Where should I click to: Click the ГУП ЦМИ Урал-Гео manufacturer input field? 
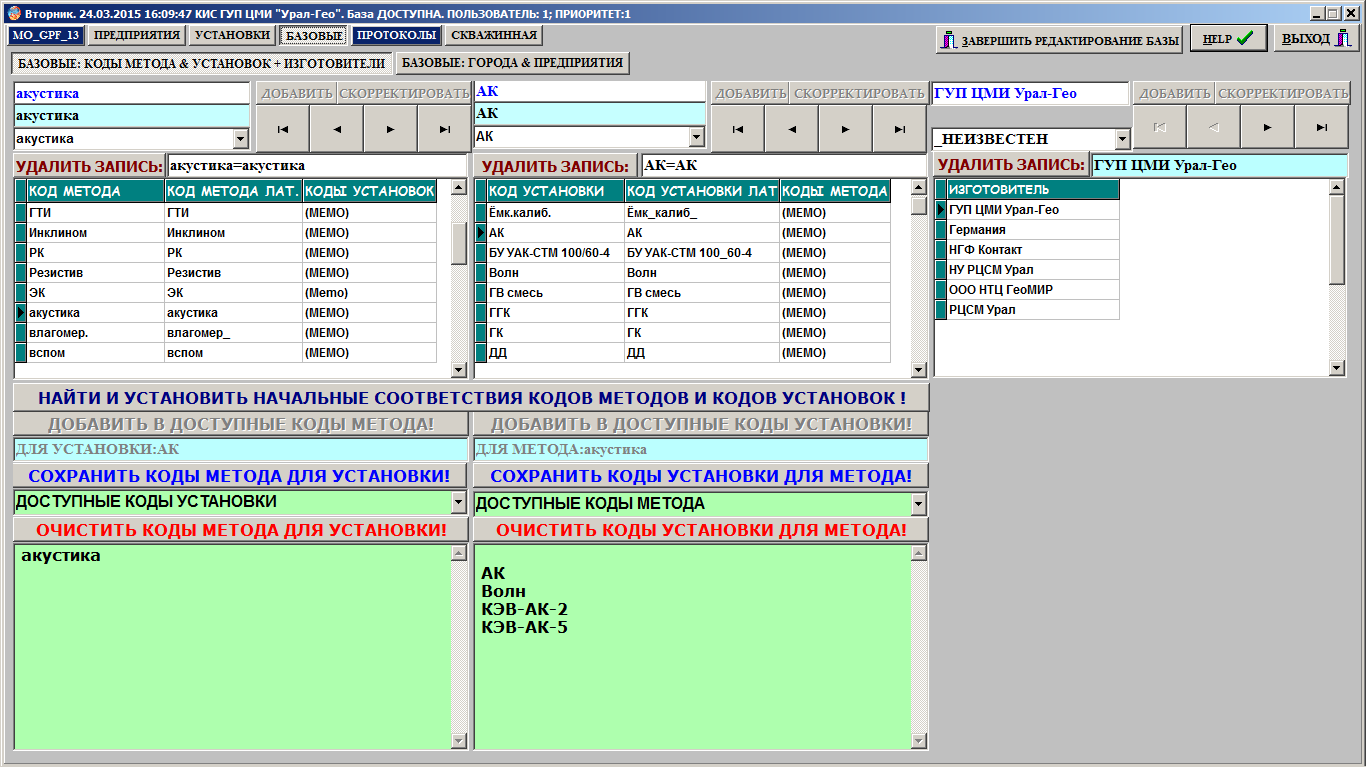point(1031,93)
